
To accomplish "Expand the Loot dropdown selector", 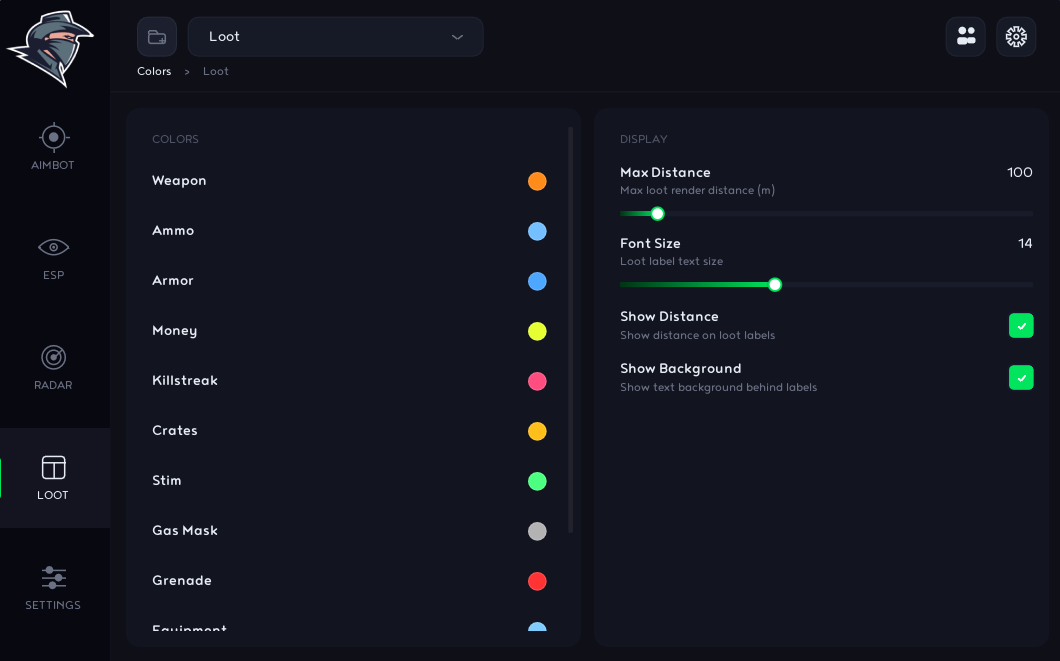I will [335, 36].
